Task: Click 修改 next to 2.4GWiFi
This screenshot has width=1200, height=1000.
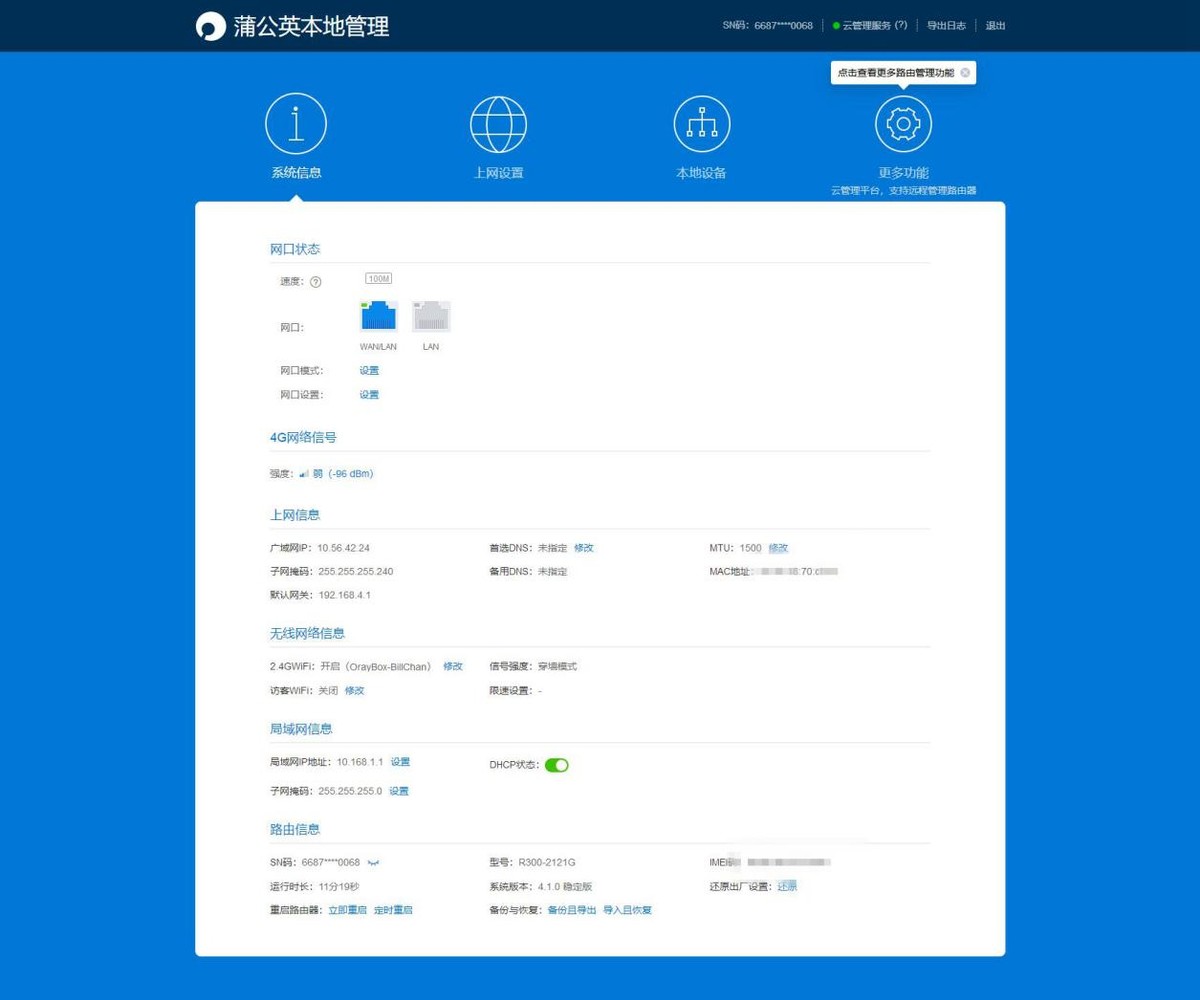Action: 453,665
